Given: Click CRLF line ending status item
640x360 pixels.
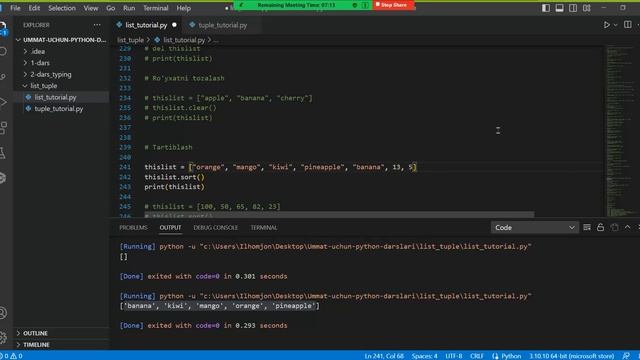Looking at the screenshot, I should click(476, 356).
